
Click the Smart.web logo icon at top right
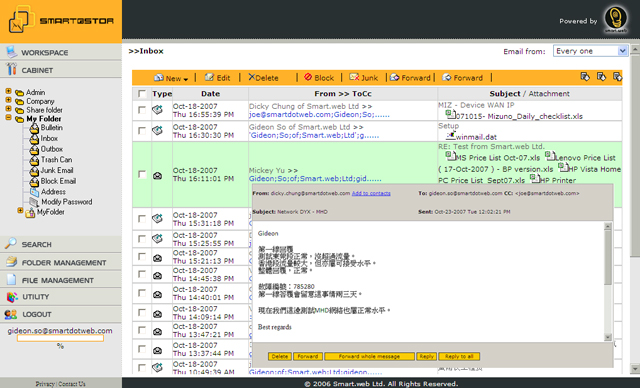(616, 19)
